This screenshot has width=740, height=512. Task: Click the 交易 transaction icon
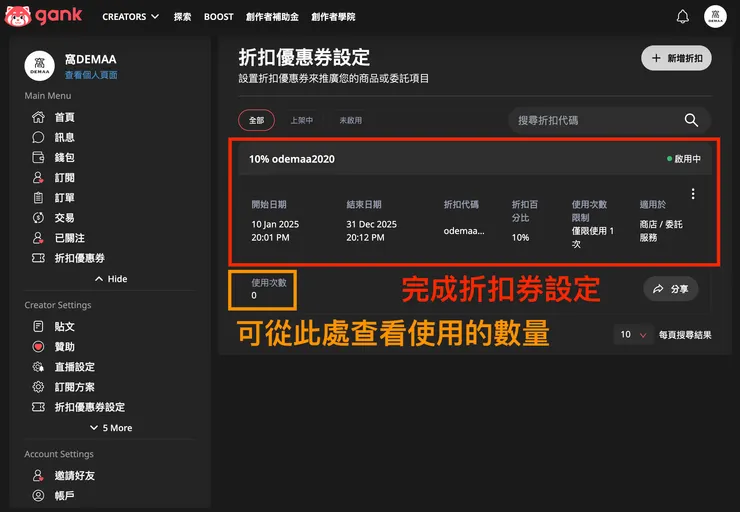(x=38, y=218)
